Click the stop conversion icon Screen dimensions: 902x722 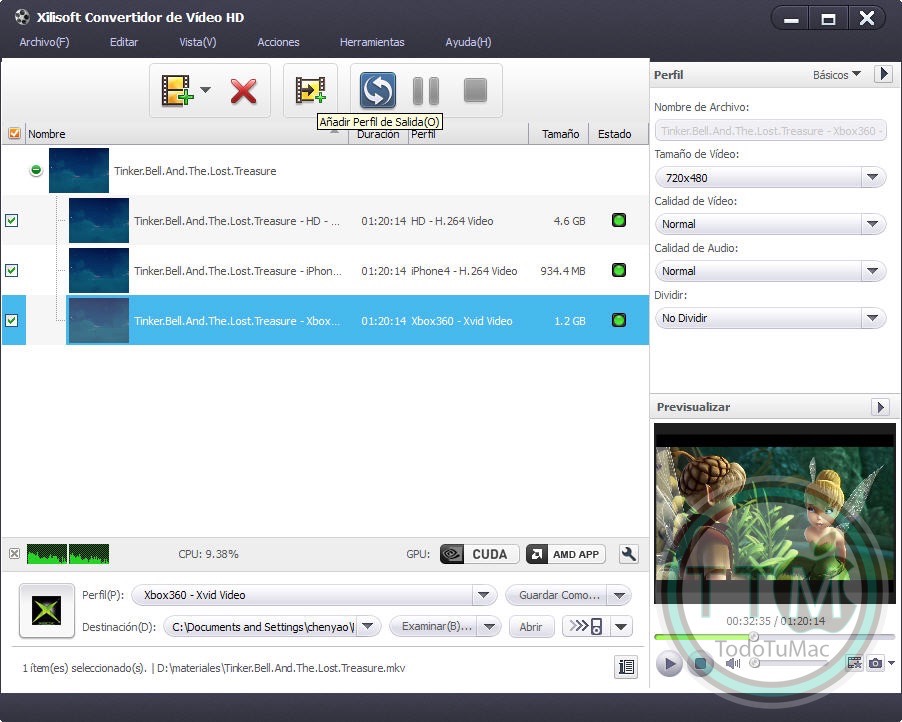click(x=475, y=90)
